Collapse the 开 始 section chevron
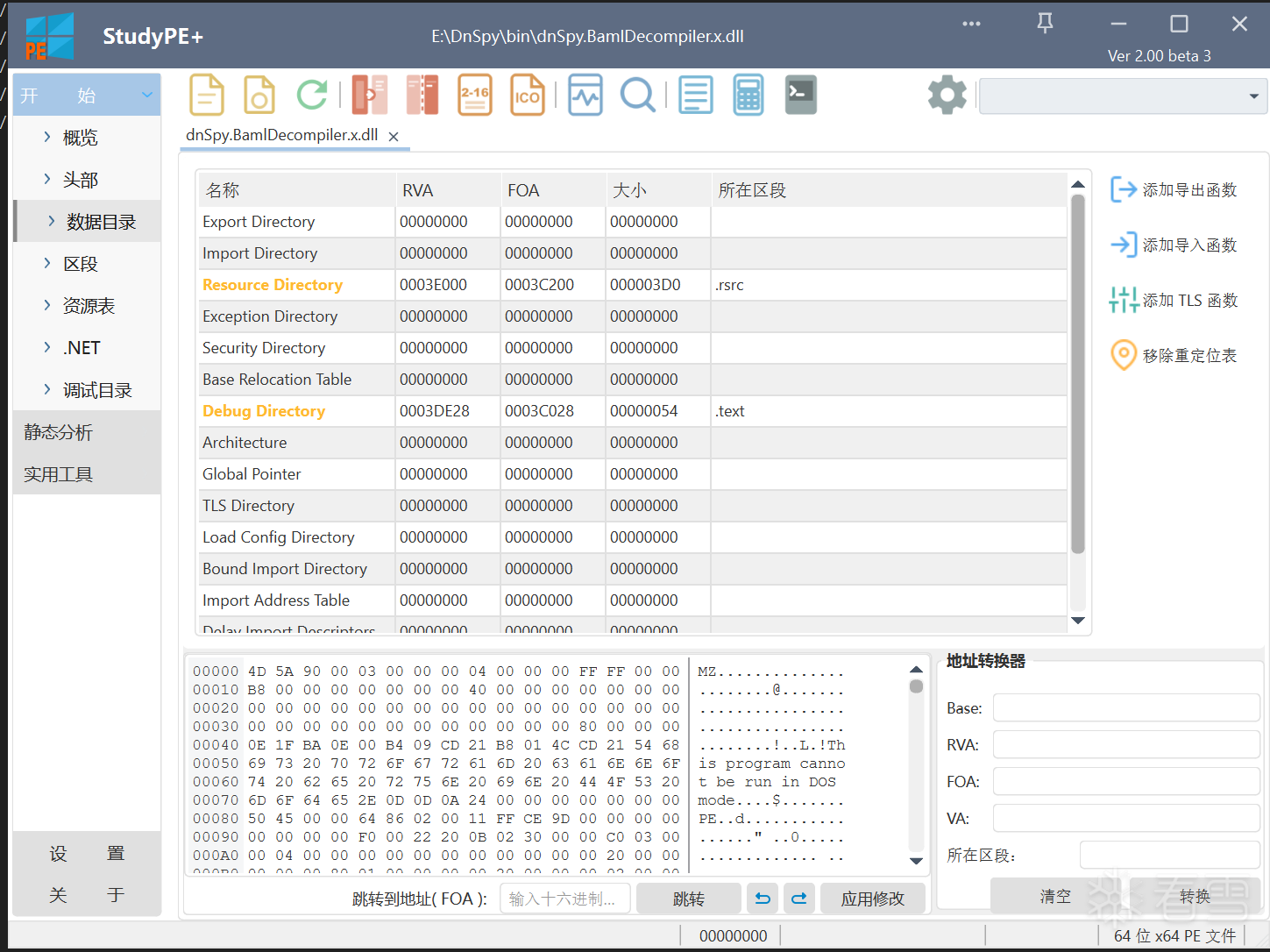Image resolution: width=1270 pixels, height=952 pixels. 146,94
